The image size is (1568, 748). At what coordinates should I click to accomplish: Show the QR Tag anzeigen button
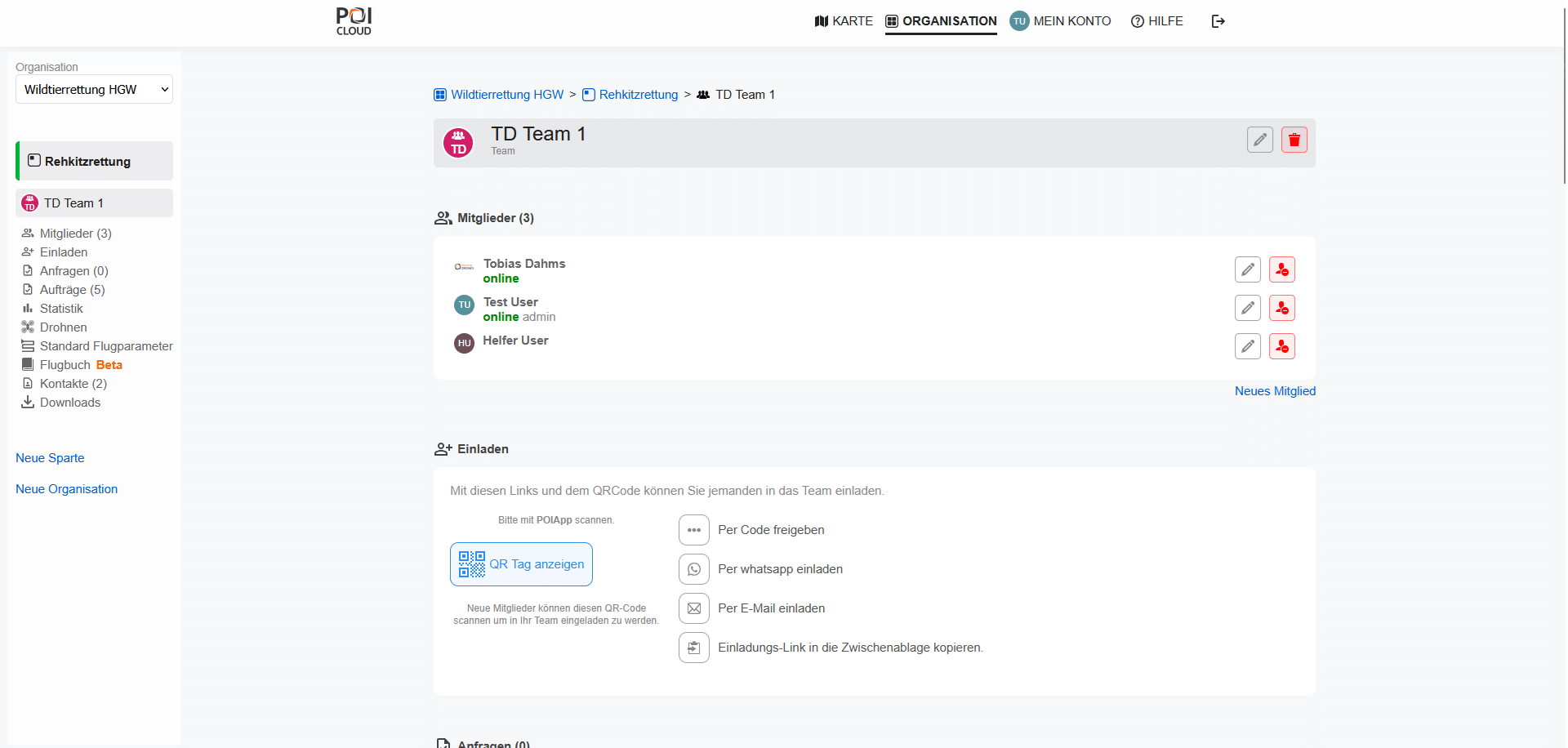pos(521,564)
